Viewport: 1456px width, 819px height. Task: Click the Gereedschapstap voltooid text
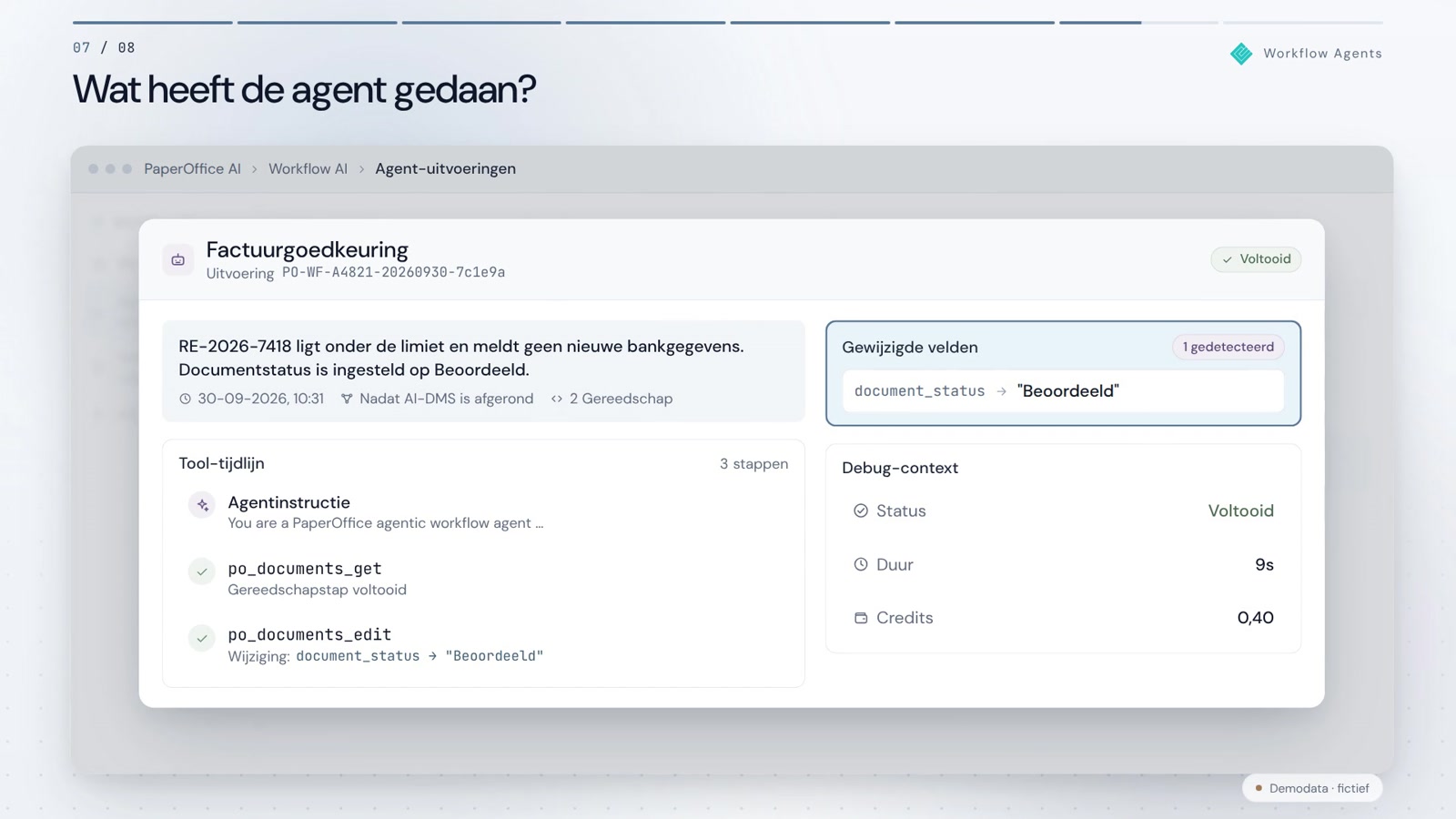317,590
